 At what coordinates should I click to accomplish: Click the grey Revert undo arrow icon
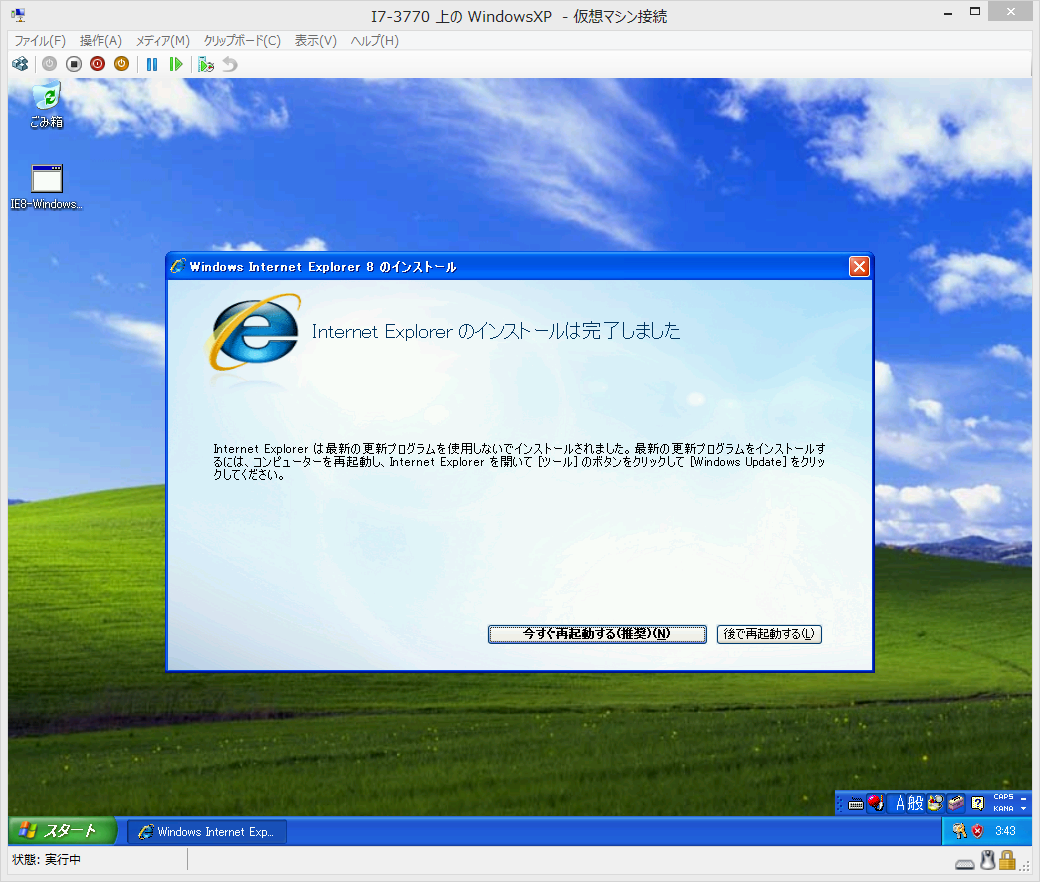[229, 64]
